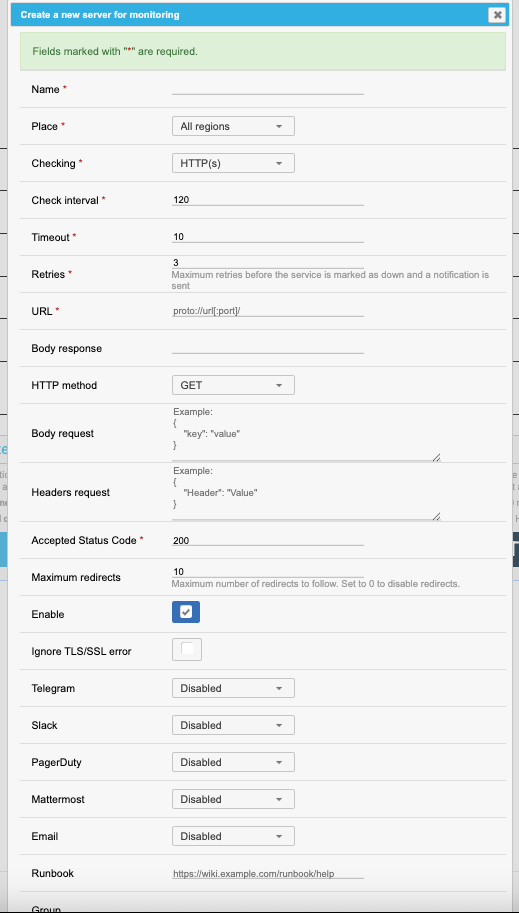Open the Email dropdown
This screenshot has width=519, height=913.
tap(233, 836)
